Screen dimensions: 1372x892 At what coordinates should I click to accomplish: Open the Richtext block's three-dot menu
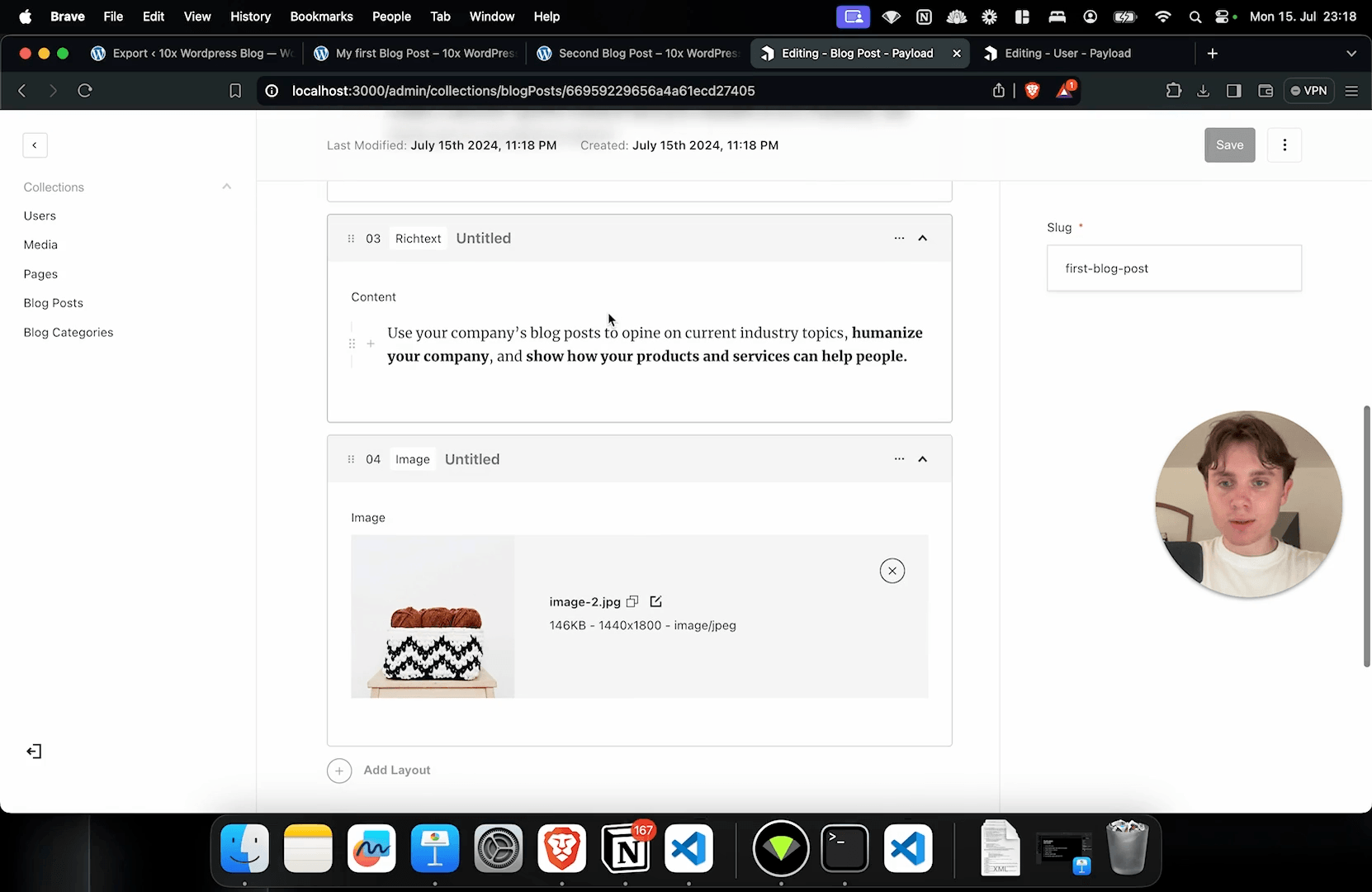[x=899, y=239]
